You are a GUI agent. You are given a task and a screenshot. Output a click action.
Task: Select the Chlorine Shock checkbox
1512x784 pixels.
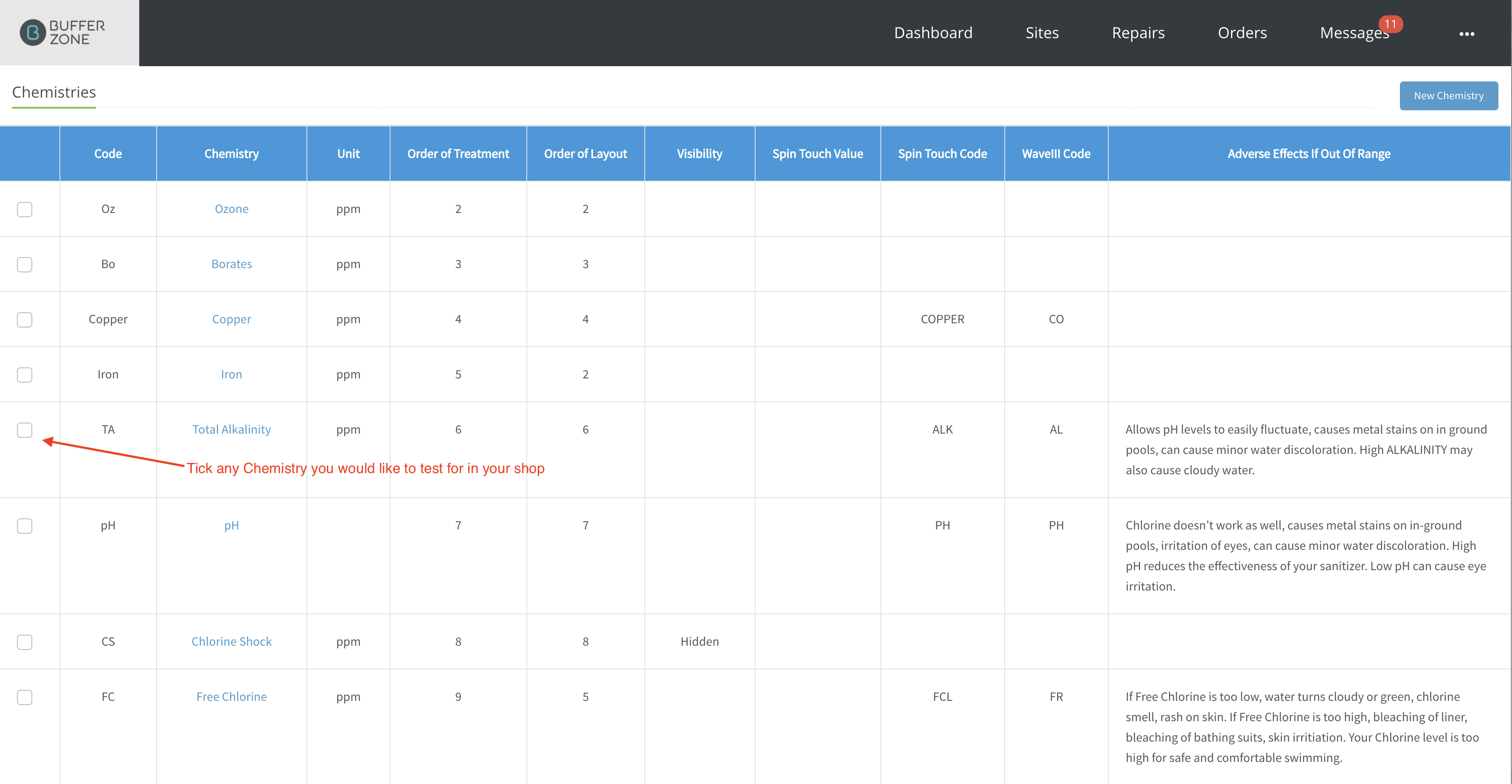25,642
